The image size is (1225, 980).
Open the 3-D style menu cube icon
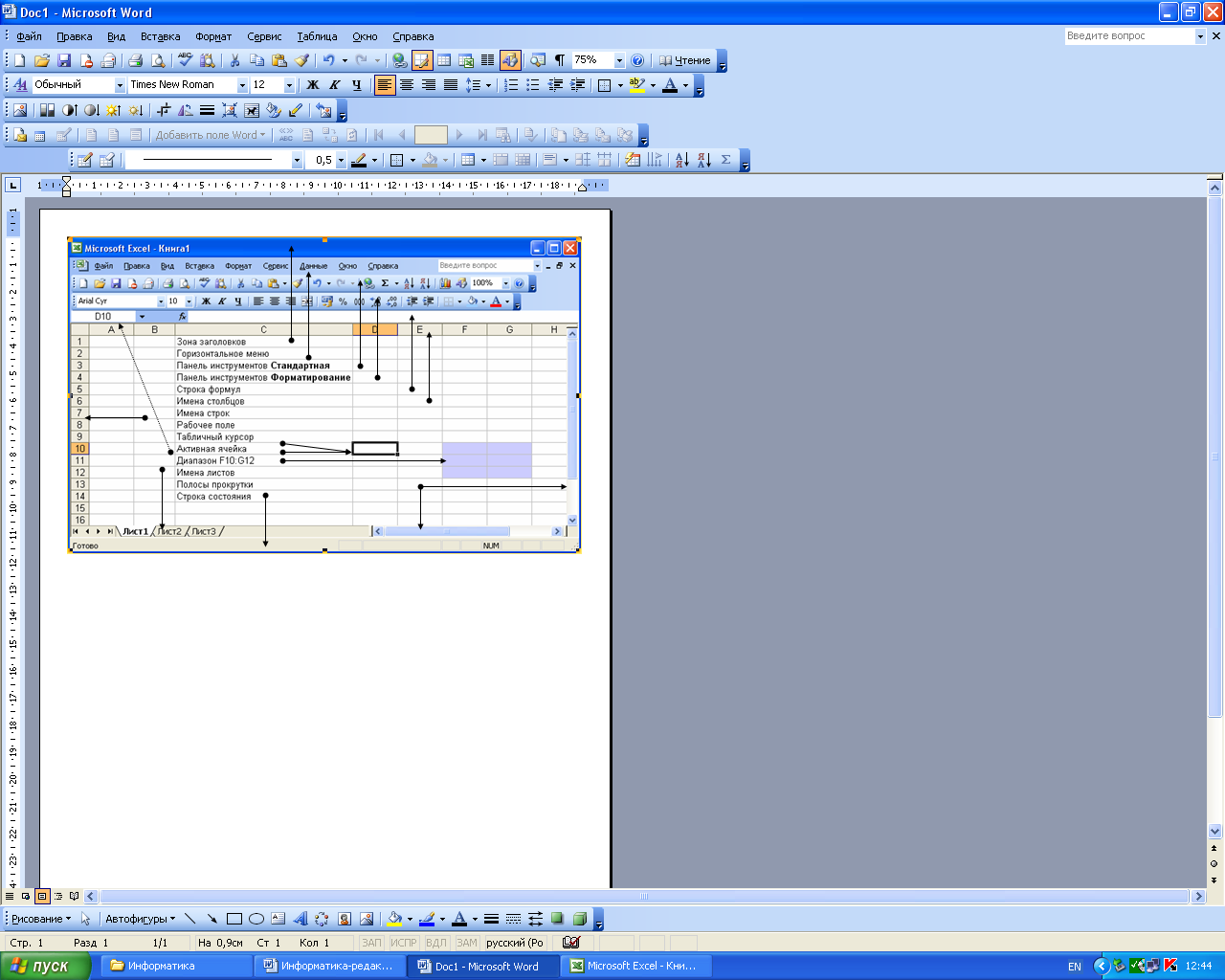(x=580, y=919)
